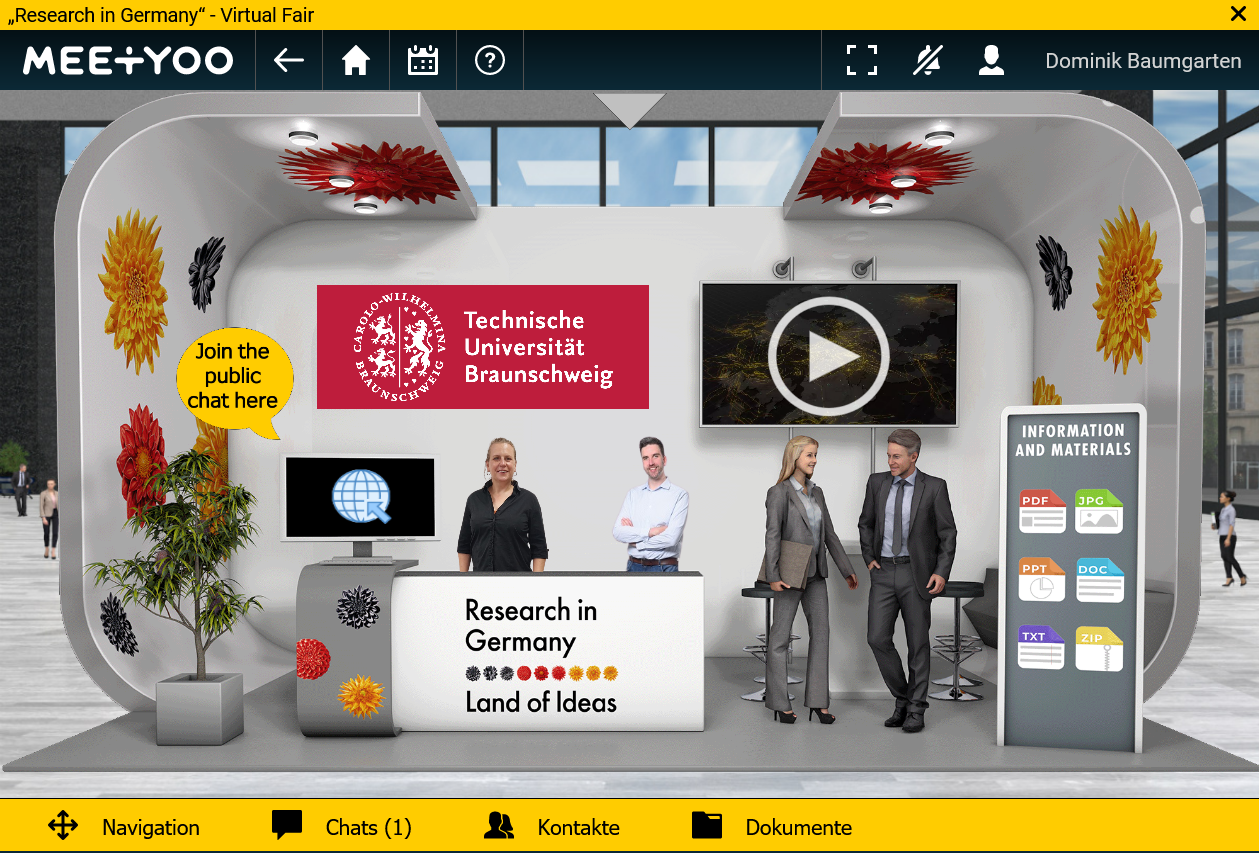Click the Join the public chat bubble
Image resolution: width=1259 pixels, height=853 pixels.
point(234,383)
